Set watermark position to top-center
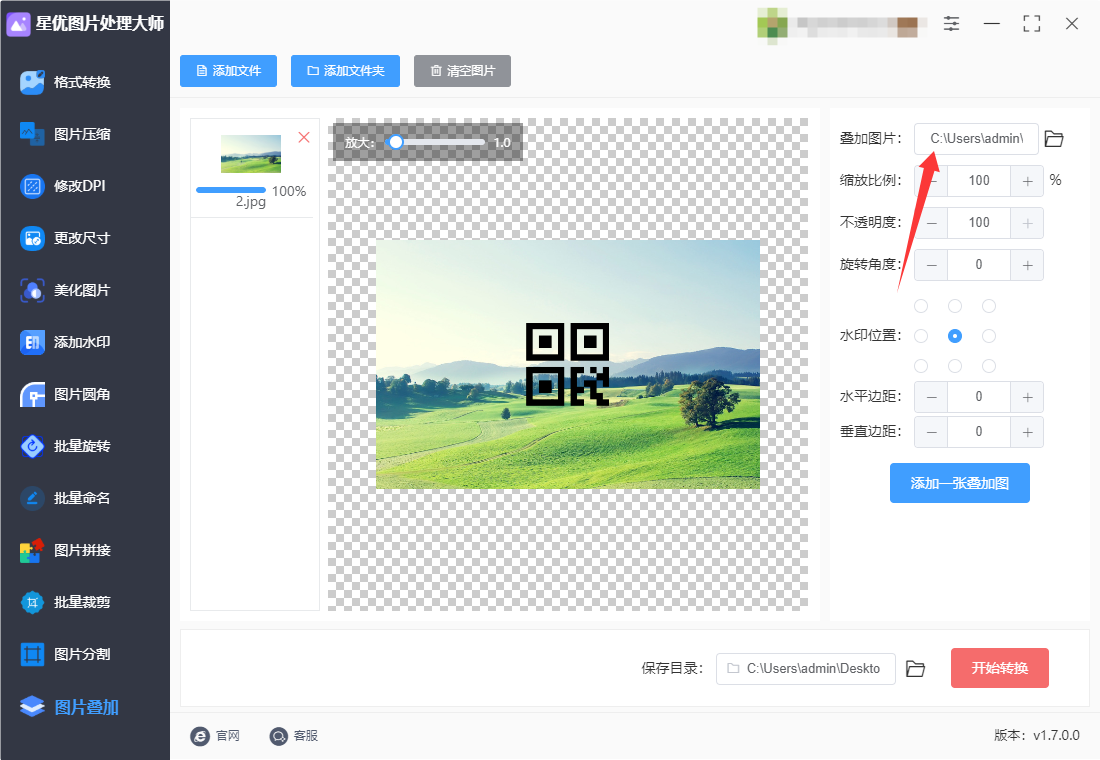The image size is (1100, 760). pyautogui.click(x=955, y=306)
